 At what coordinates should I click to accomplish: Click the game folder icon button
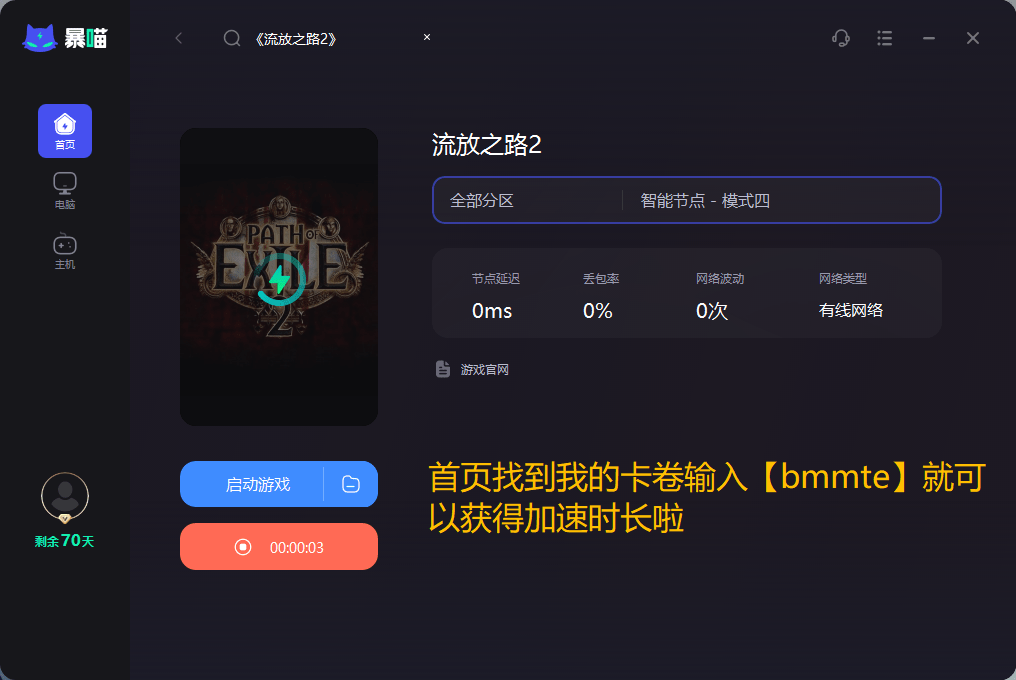coord(351,484)
